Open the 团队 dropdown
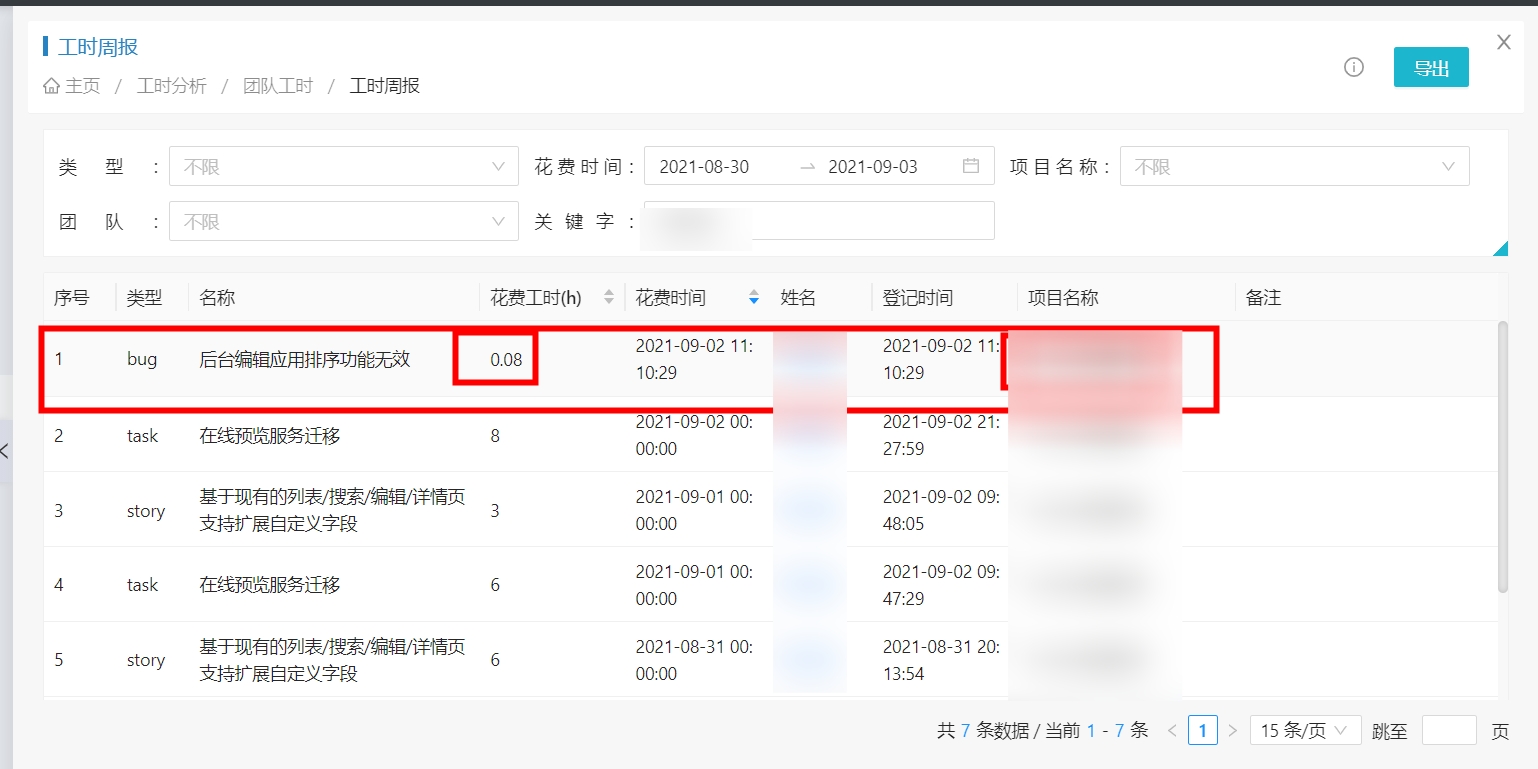The height and width of the screenshot is (769, 1538). 344,221
